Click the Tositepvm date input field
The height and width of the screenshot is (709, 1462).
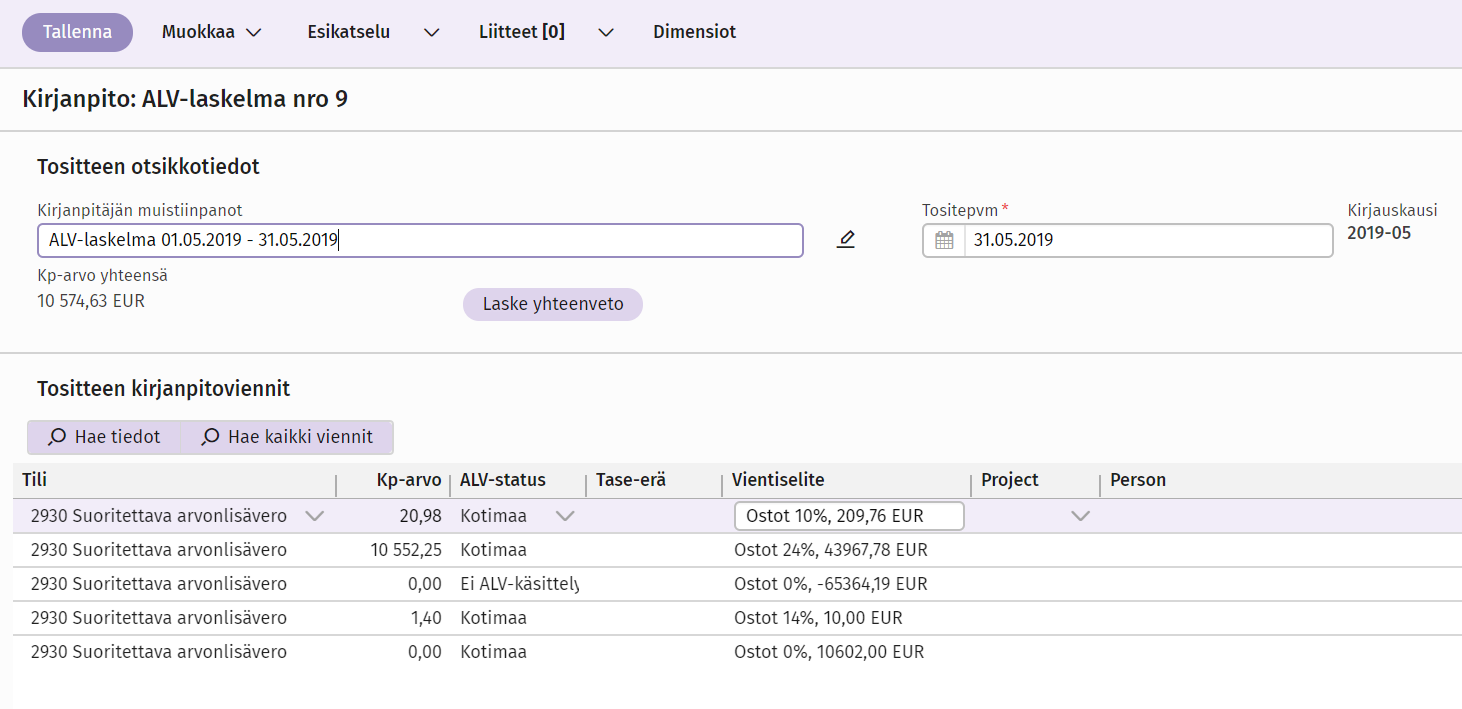[1147, 240]
